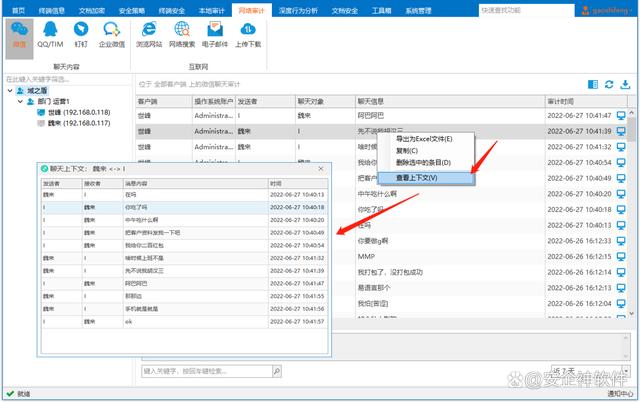Viewport: 640px width, 402px height.
Task: Switch to the 深度行为分析 tab
Action: pyautogui.click(x=298, y=11)
